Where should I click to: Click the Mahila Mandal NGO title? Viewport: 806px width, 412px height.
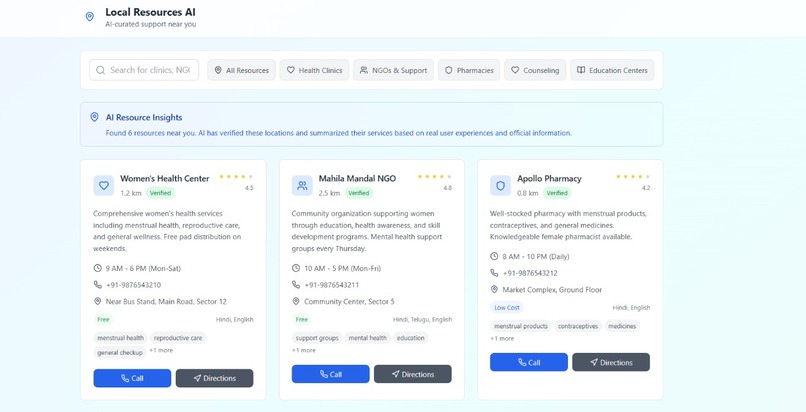coord(357,179)
